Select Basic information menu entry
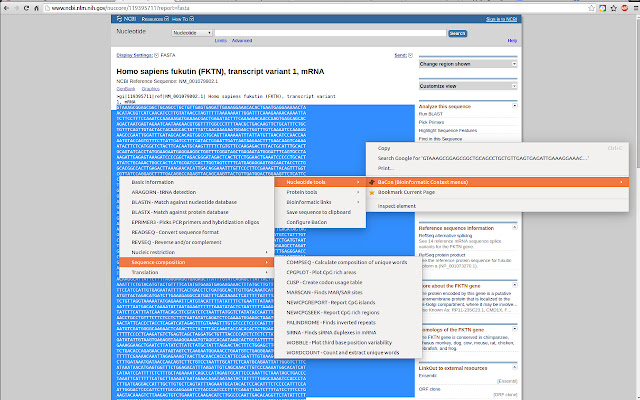Image resolution: width=640 pixels, height=400 pixels. (196, 182)
